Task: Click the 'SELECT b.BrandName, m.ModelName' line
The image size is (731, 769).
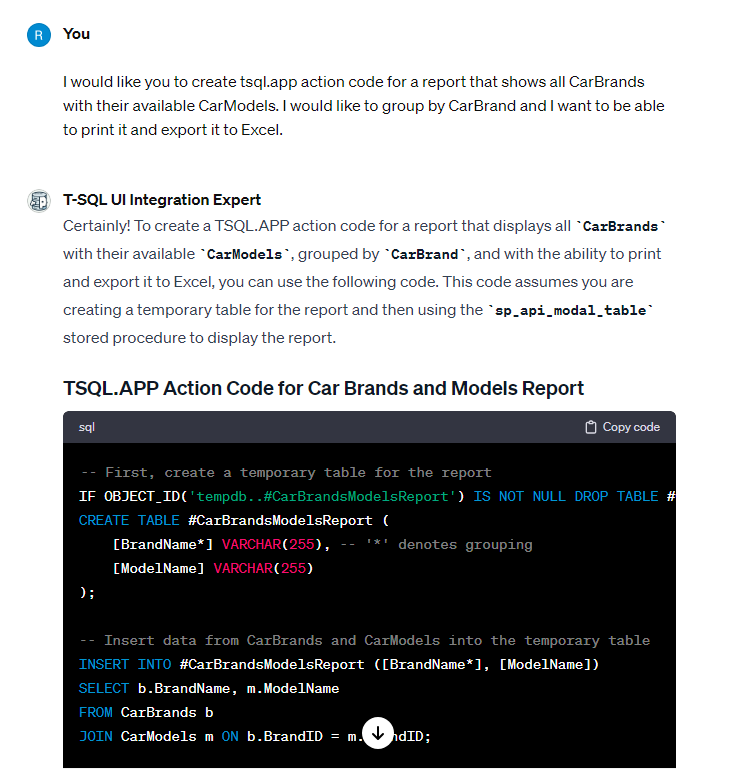Action: click(209, 689)
